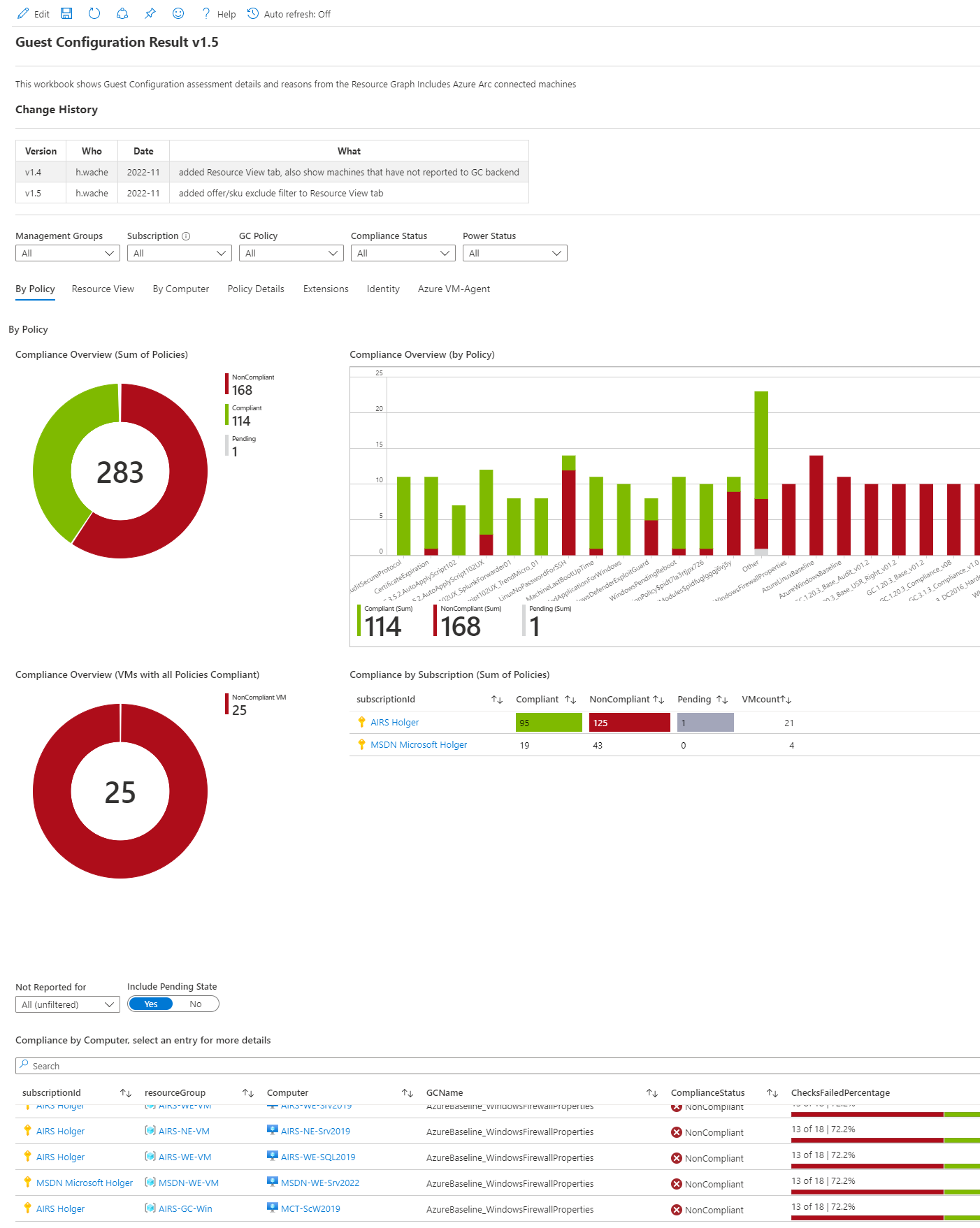Viewport: 980px width, 1228px height.
Task: Open the Policy Details tab
Action: click(256, 289)
